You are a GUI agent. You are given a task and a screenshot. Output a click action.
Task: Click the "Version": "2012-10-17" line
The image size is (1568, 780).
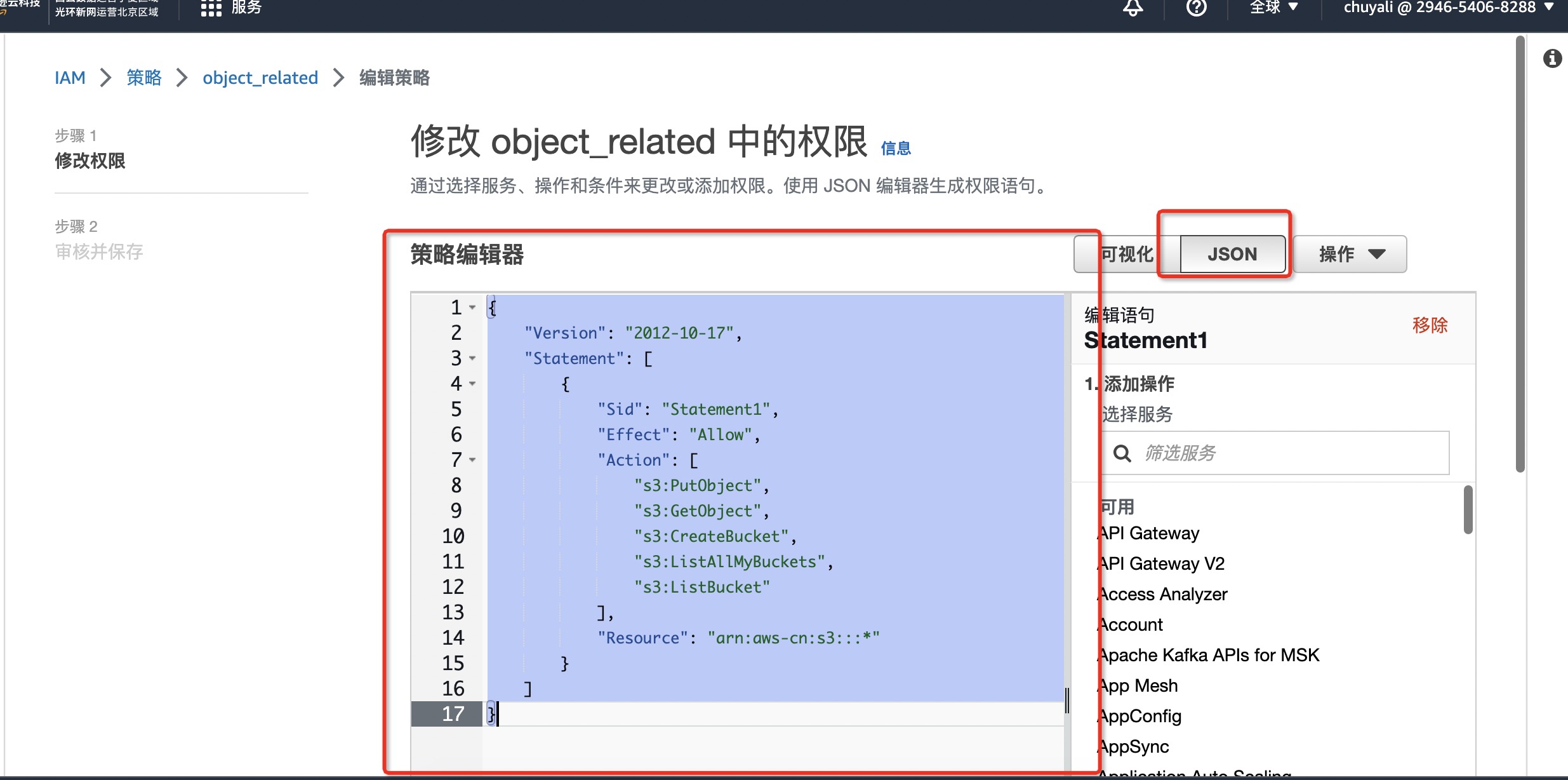633,333
